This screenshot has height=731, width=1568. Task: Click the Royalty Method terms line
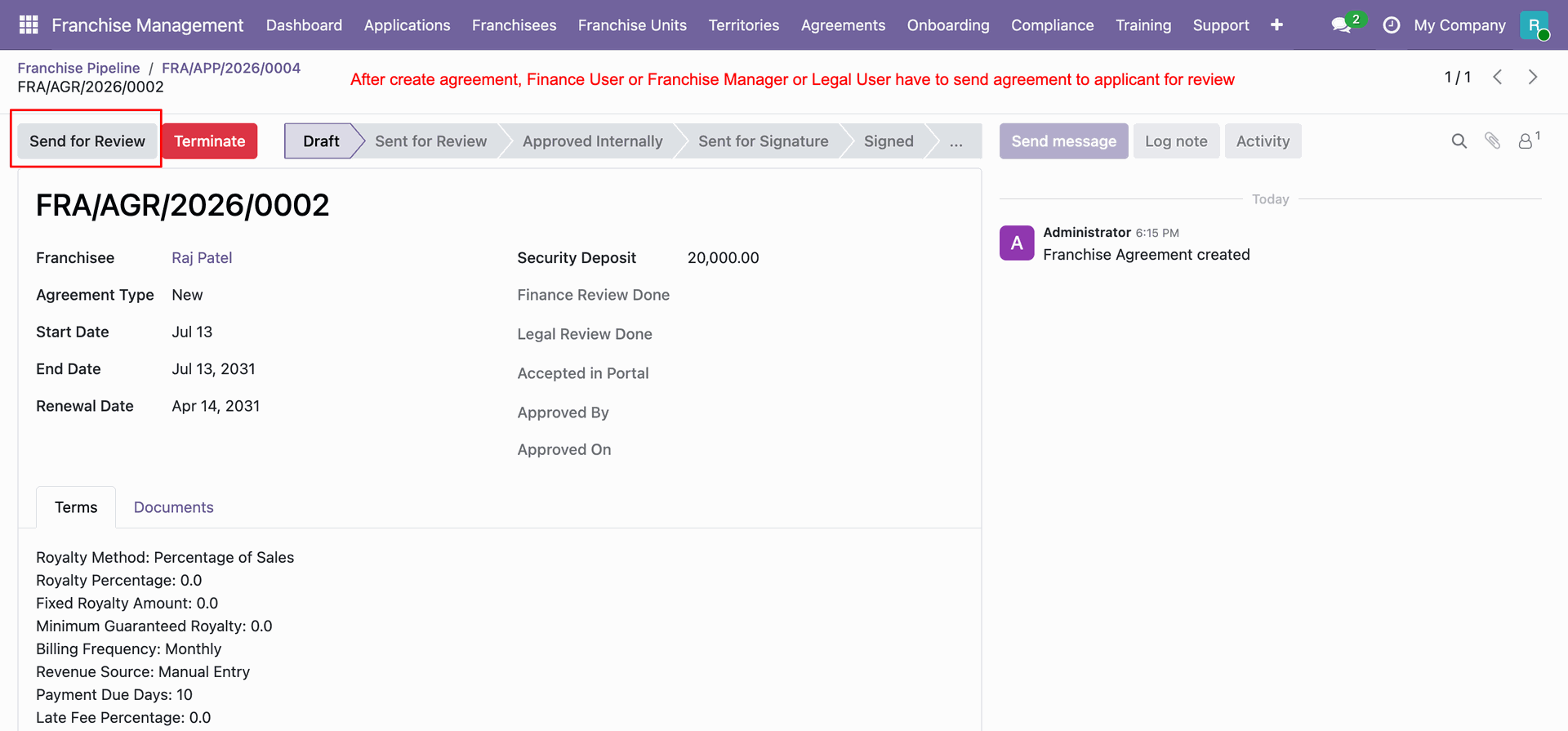click(165, 558)
